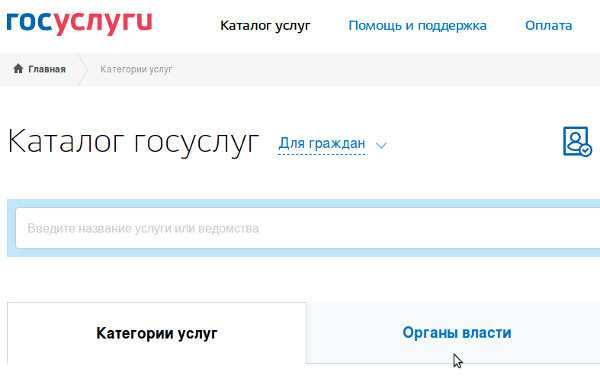Click the home icon in breadcrumbs
The width and height of the screenshot is (600, 382).
point(18,69)
